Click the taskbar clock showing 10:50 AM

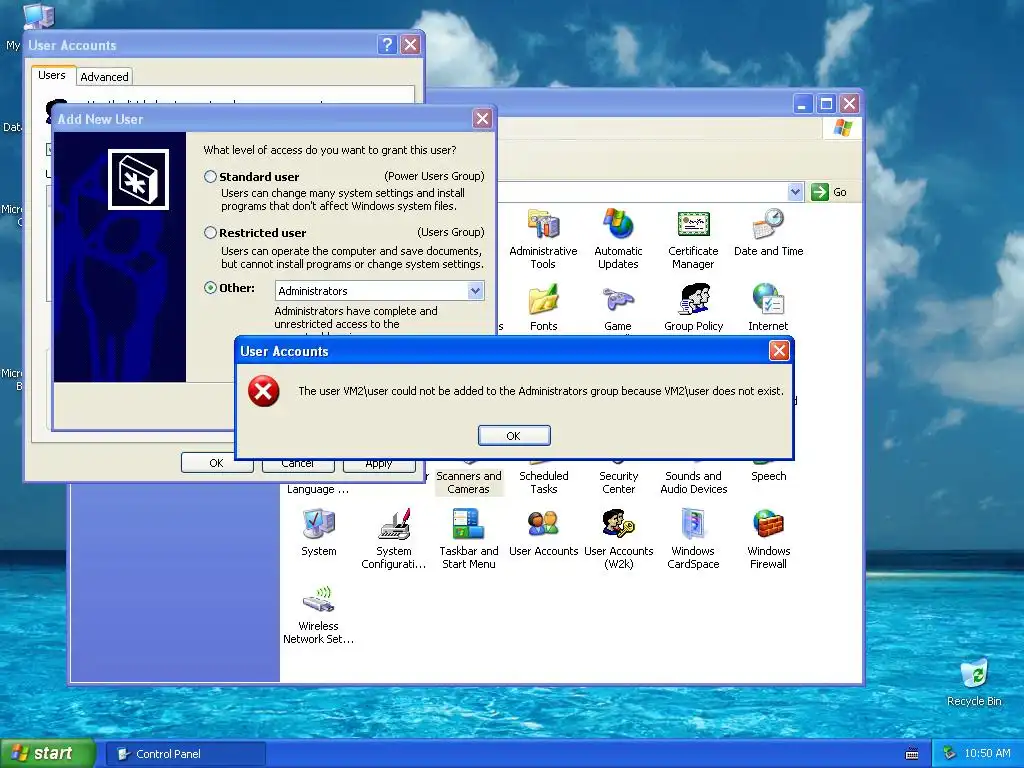coord(987,753)
